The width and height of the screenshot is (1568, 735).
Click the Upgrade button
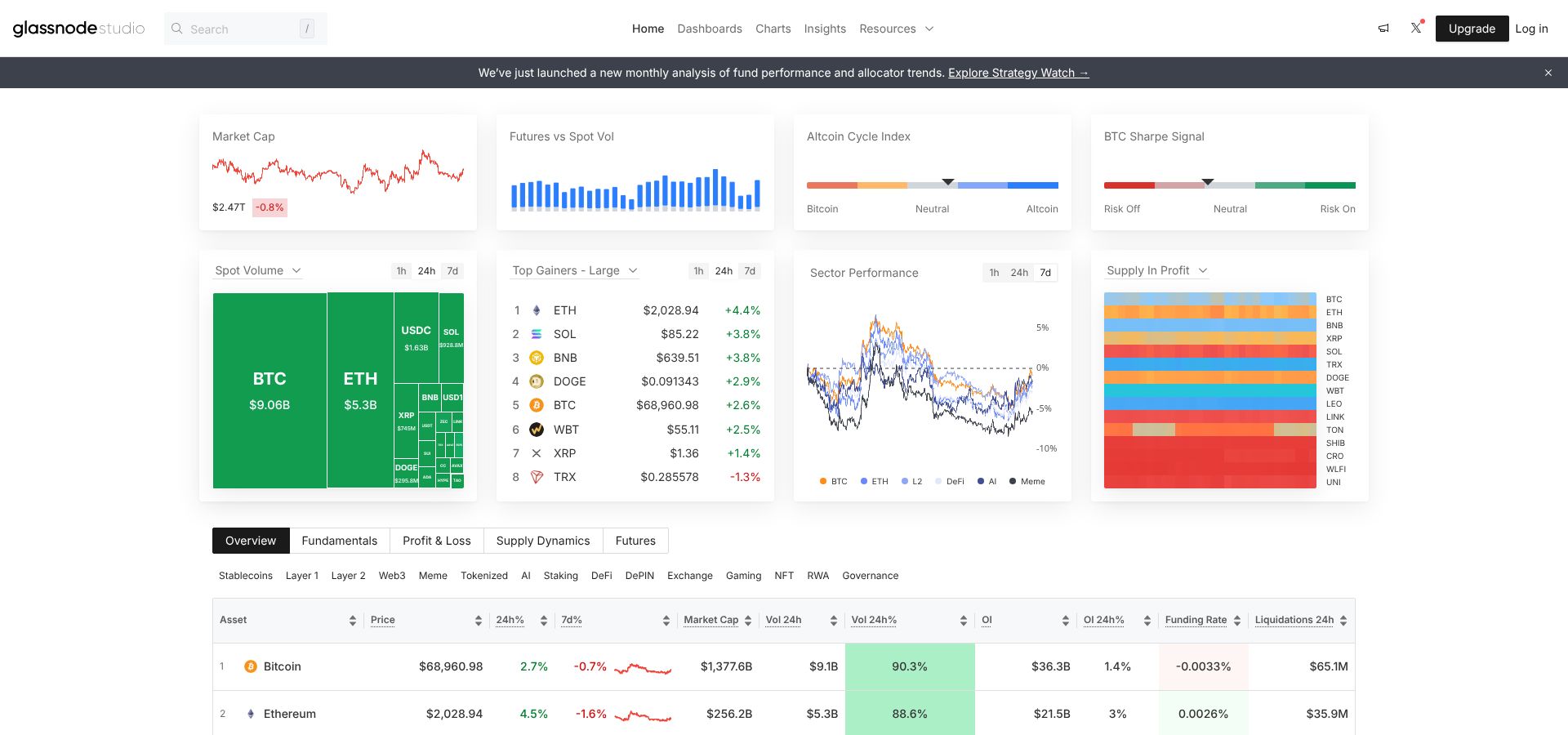click(x=1472, y=29)
